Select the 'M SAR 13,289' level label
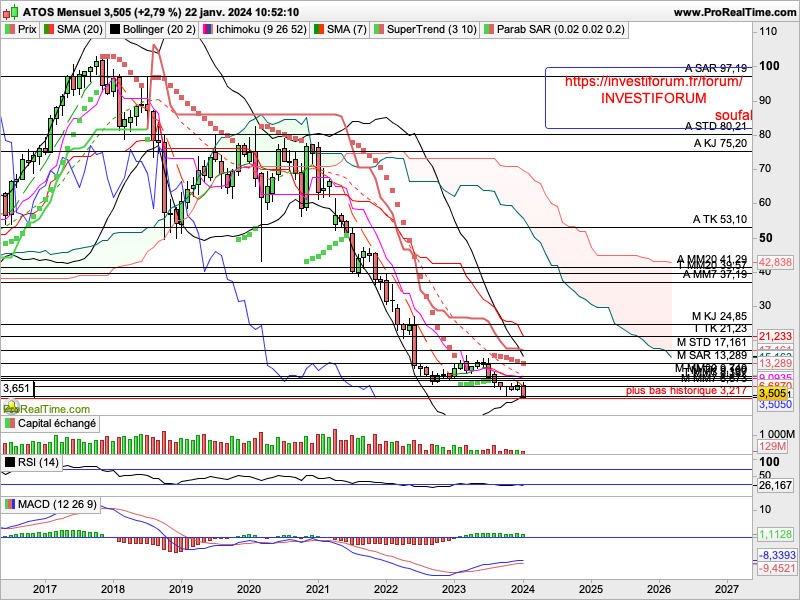 [712, 355]
